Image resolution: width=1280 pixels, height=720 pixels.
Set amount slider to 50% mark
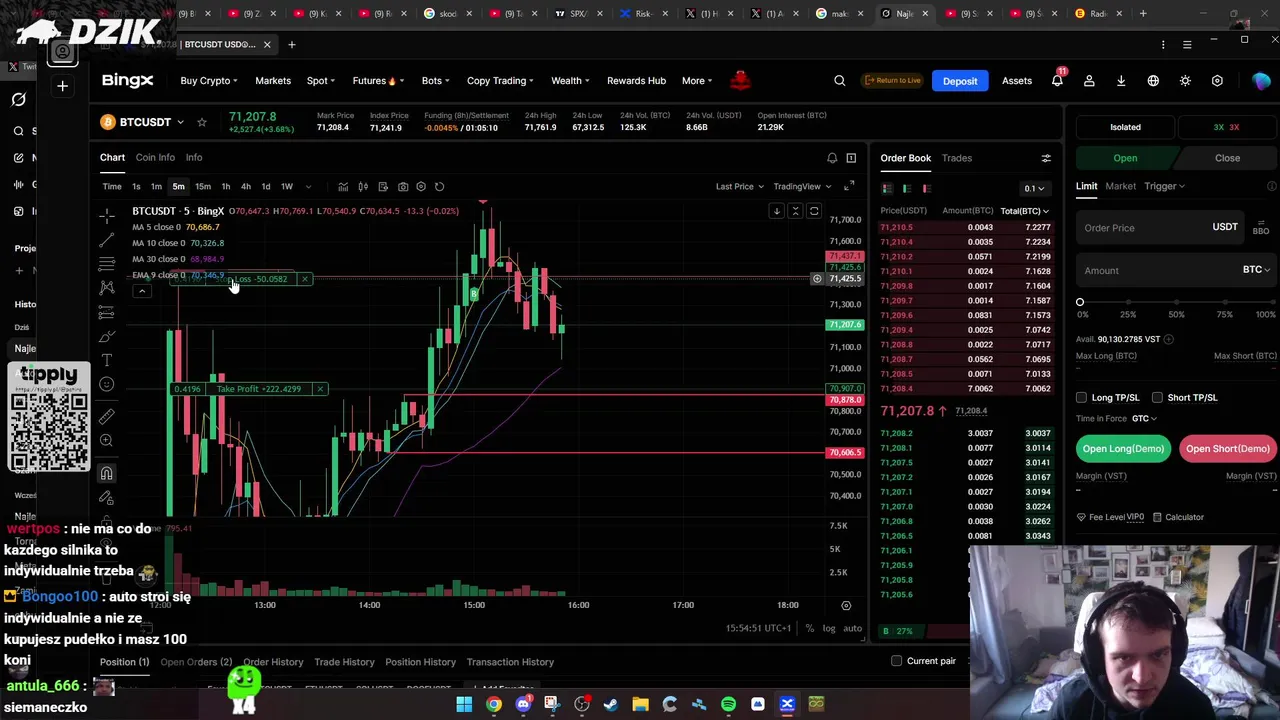click(x=1176, y=302)
